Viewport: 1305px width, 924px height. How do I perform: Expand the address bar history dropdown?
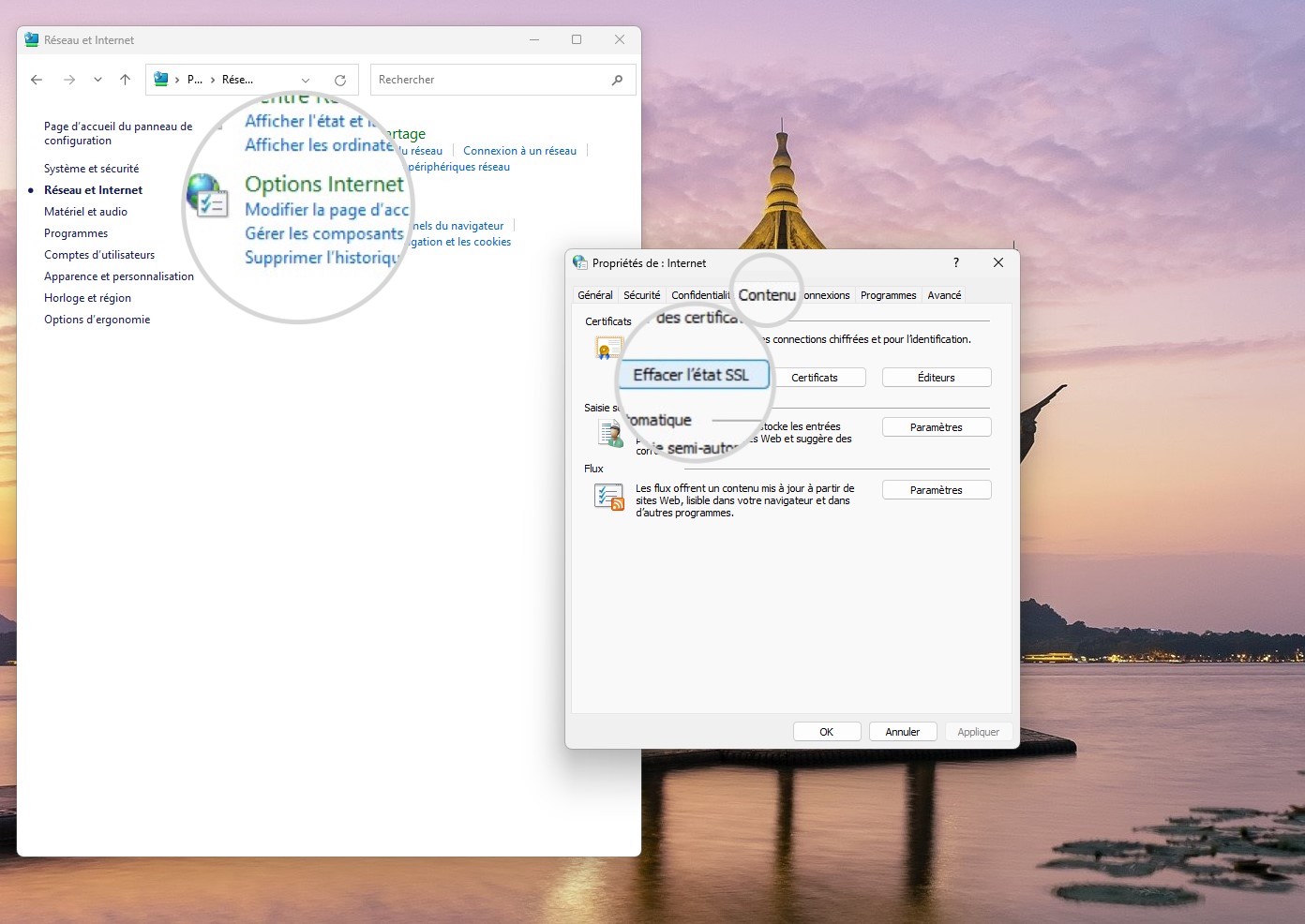pyautogui.click(x=306, y=80)
